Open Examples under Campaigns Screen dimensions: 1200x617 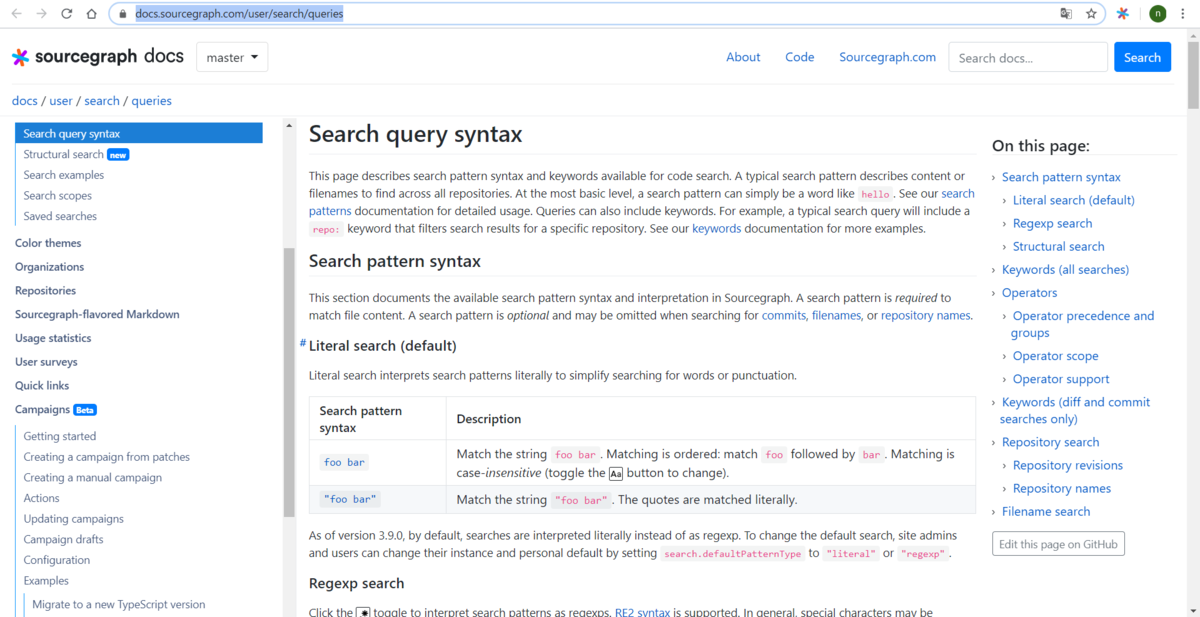click(46, 580)
